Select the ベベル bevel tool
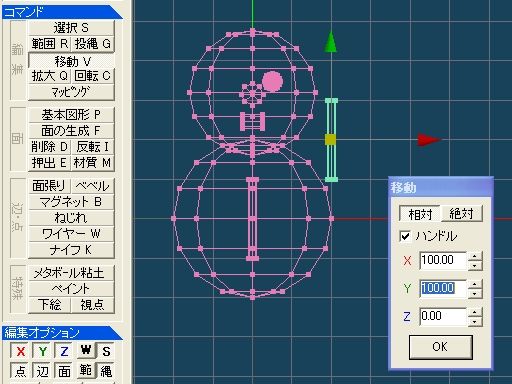Screen dimensions: 512x384 click(x=93, y=186)
